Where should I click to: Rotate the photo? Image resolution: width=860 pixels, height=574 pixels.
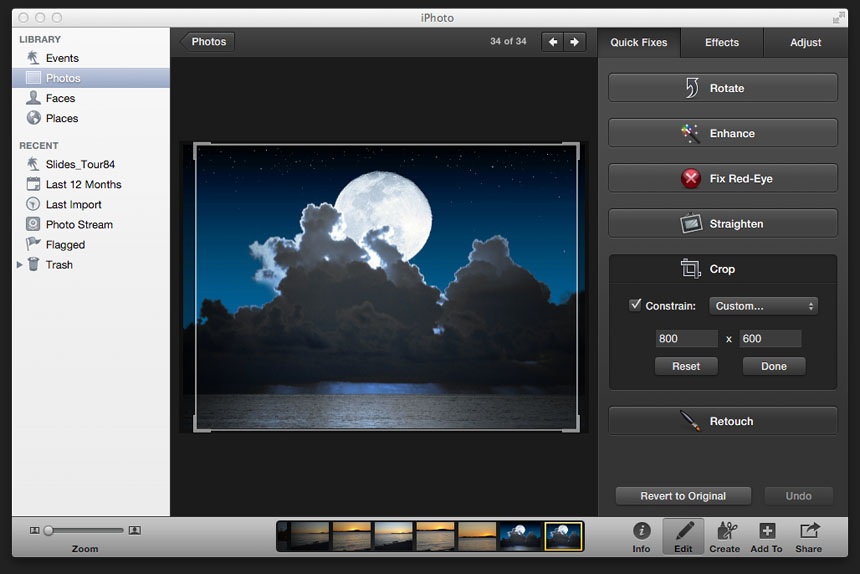[723, 88]
